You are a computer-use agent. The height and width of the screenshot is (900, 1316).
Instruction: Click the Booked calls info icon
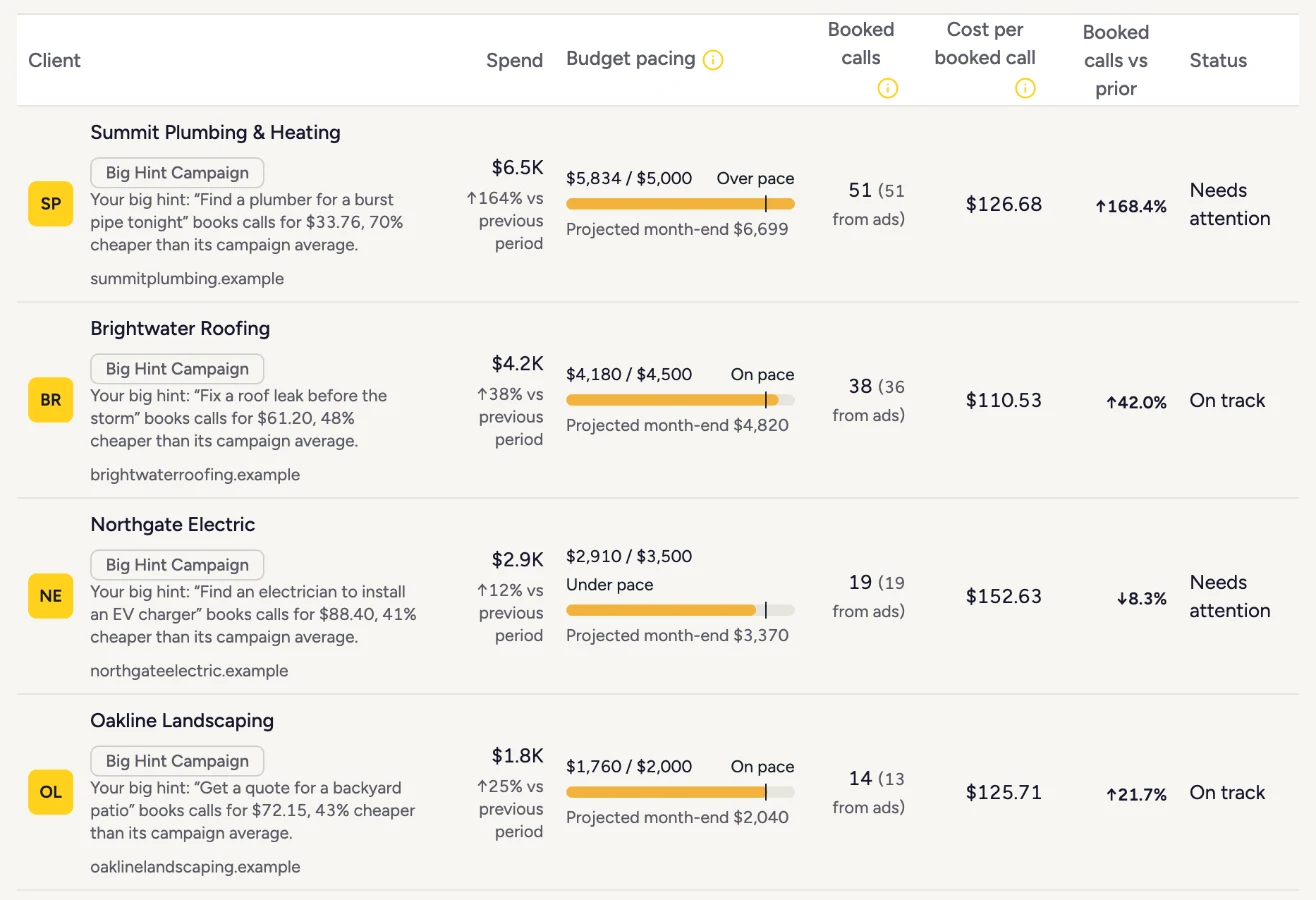[x=887, y=88]
